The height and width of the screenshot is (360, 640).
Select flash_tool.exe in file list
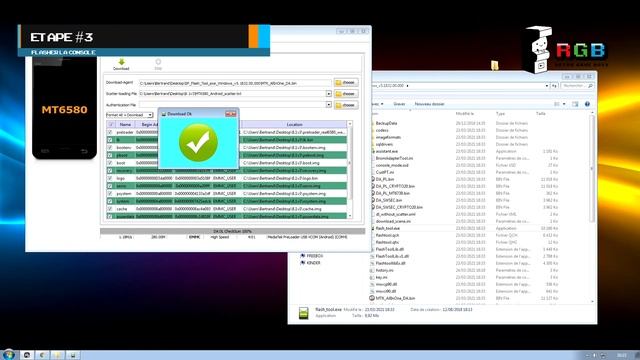coord(387,228)
